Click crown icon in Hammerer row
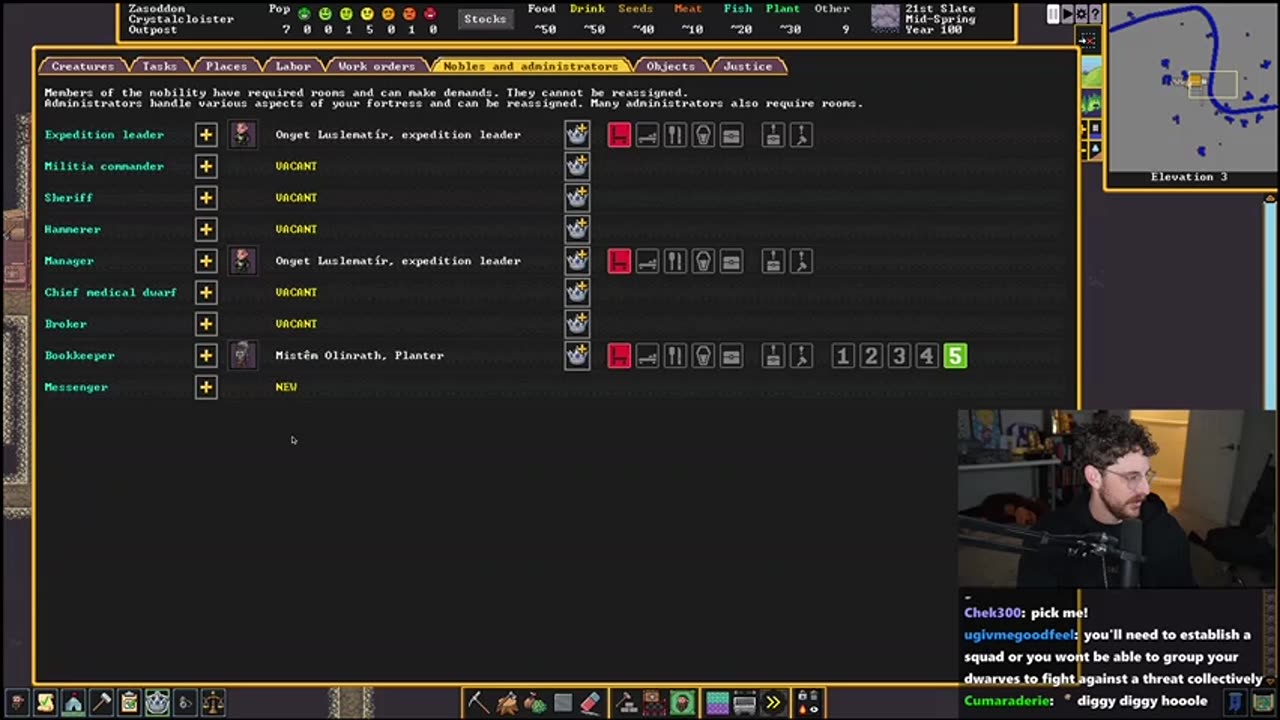Image resolution: width=1280 pixels, height=720 pixels. click(577, 229)
